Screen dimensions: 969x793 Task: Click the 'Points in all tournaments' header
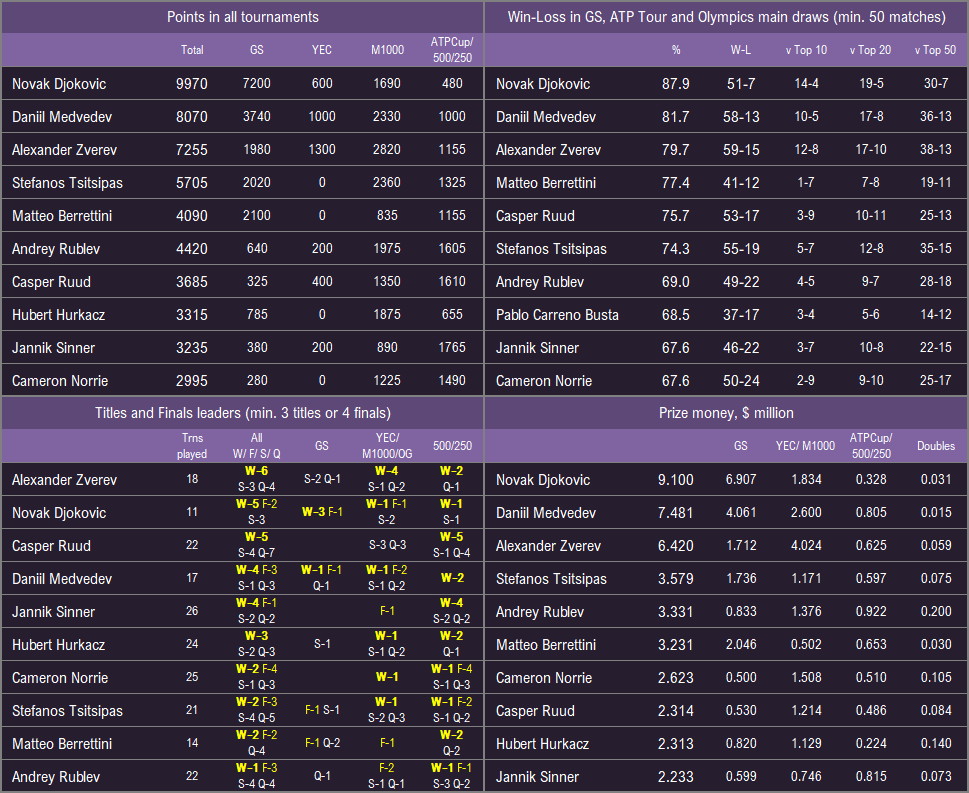tap(243, 17)
